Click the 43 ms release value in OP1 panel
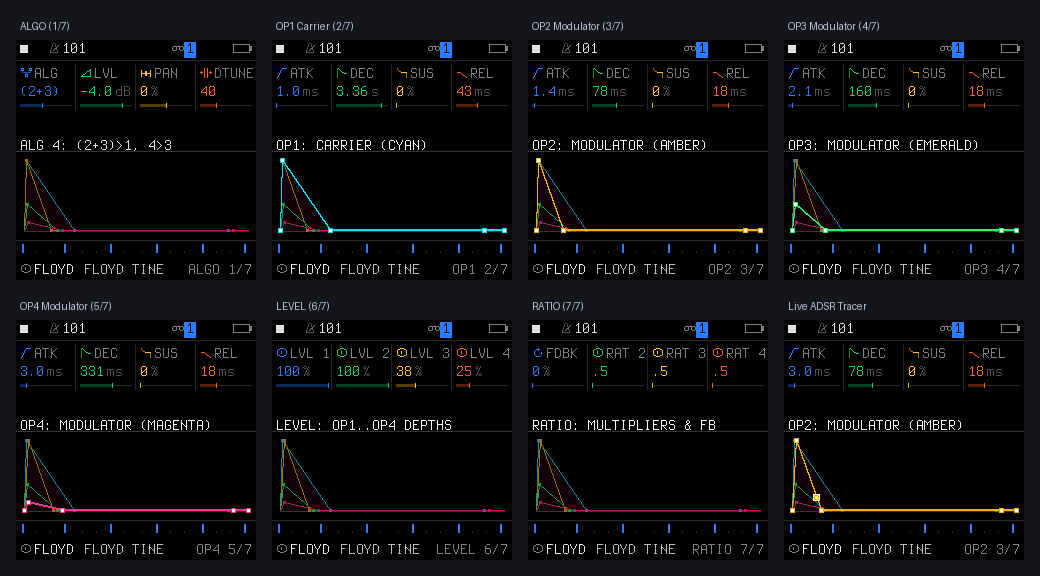 point(474,92)
